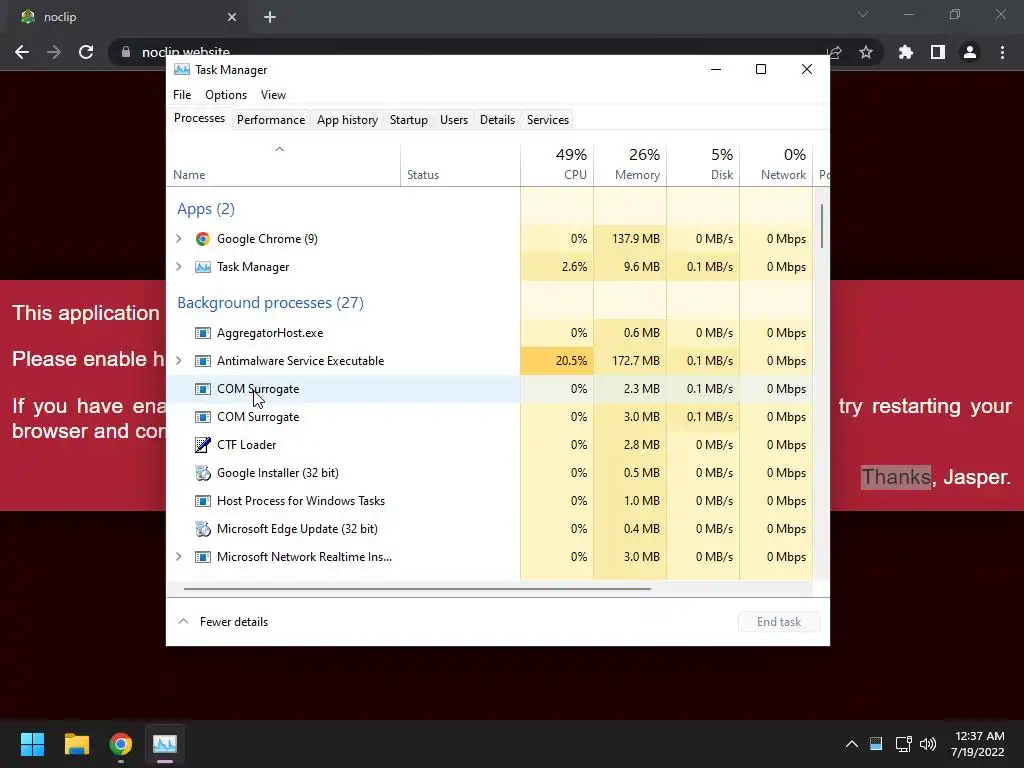Click the taskbar clock showing 12:37 AM
This screenshot has width=1024, height=768.
977,744
